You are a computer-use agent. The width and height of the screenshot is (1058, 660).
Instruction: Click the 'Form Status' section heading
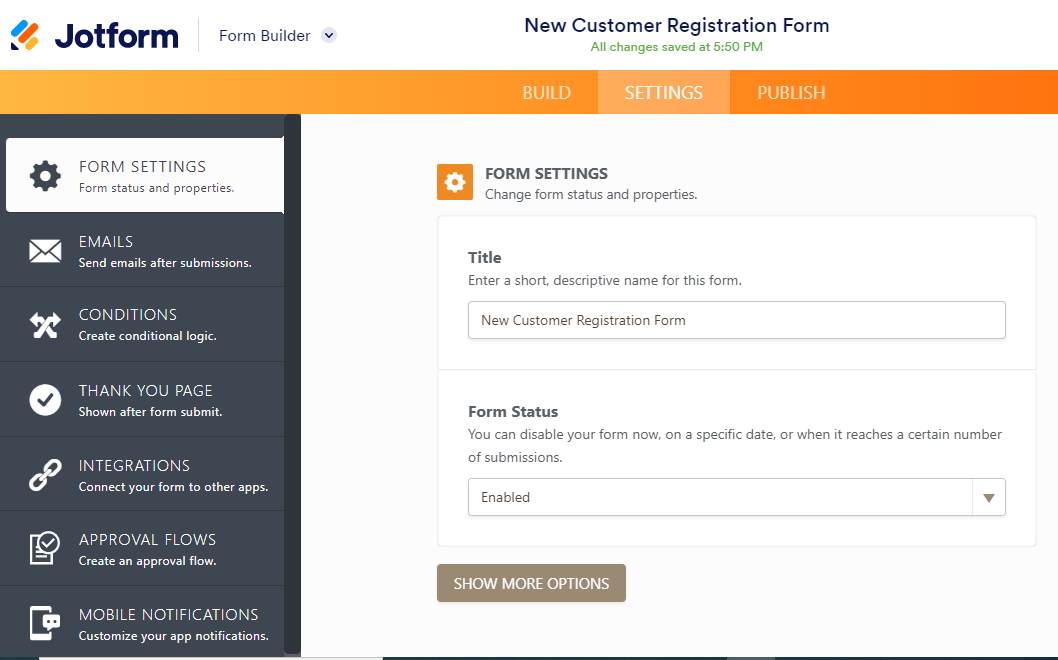click(513, 412)
